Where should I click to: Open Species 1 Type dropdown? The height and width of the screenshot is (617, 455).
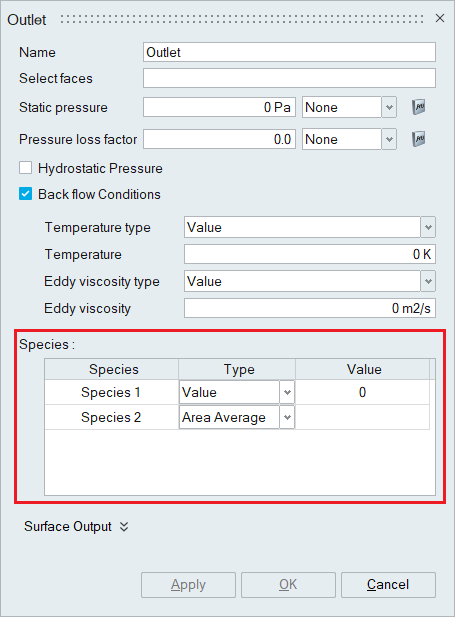pyautogui.click(x=237, y=392)
